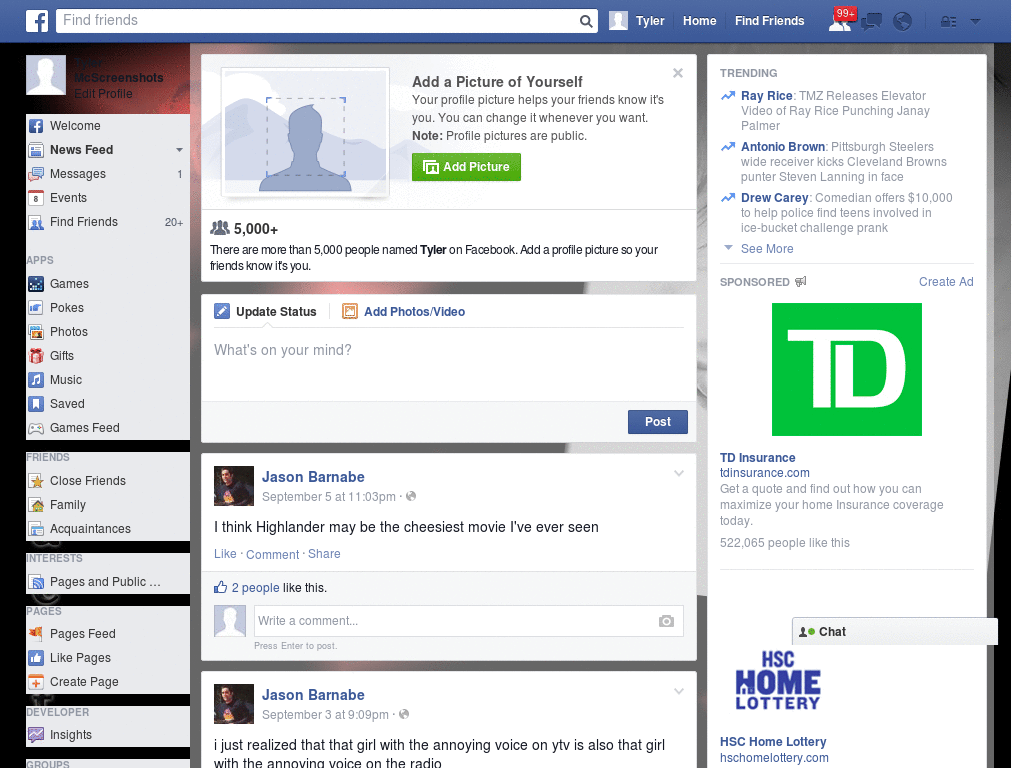Click the Games Feed controller icon
The height and width of the screenshot is (768, 1024).
tap(36, 428)
